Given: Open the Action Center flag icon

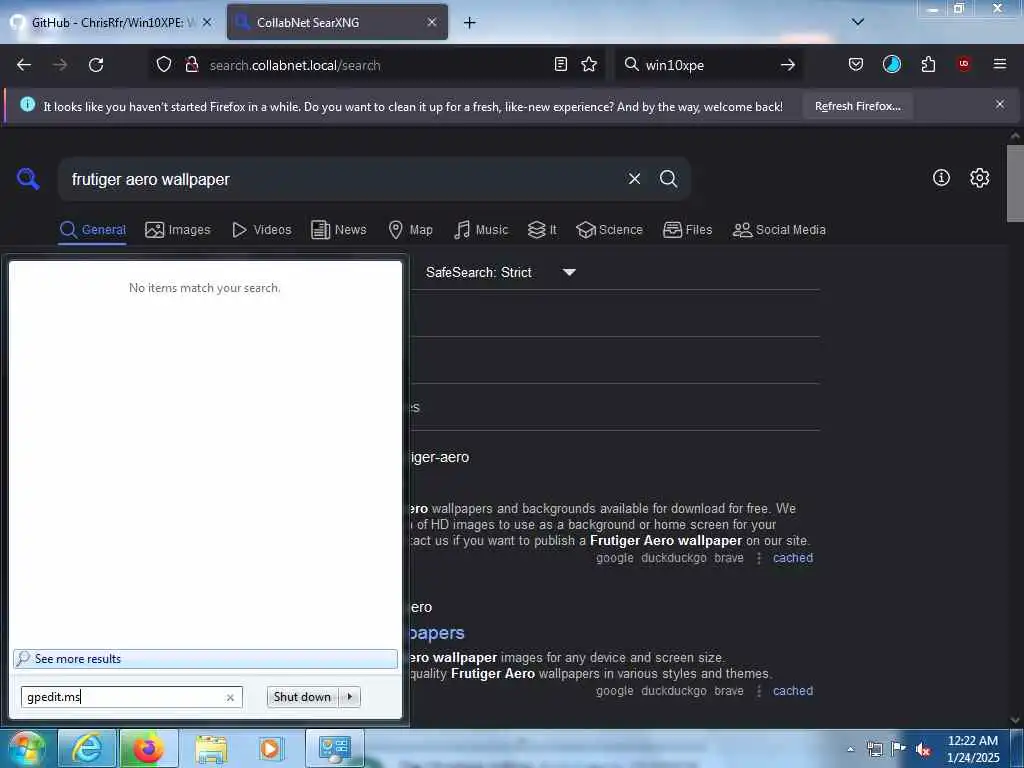Looking at the screenshot, I should (x=899, y=748).
